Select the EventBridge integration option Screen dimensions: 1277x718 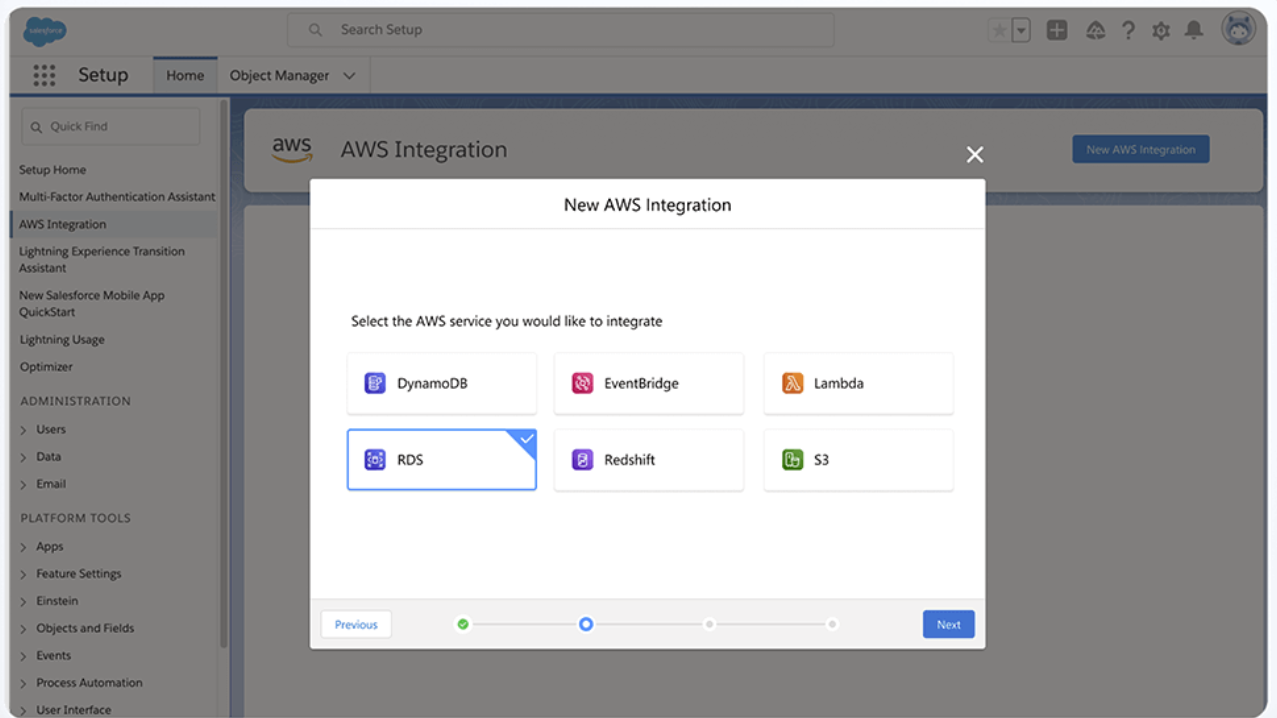pyautogui.click(x=648, y=383)
